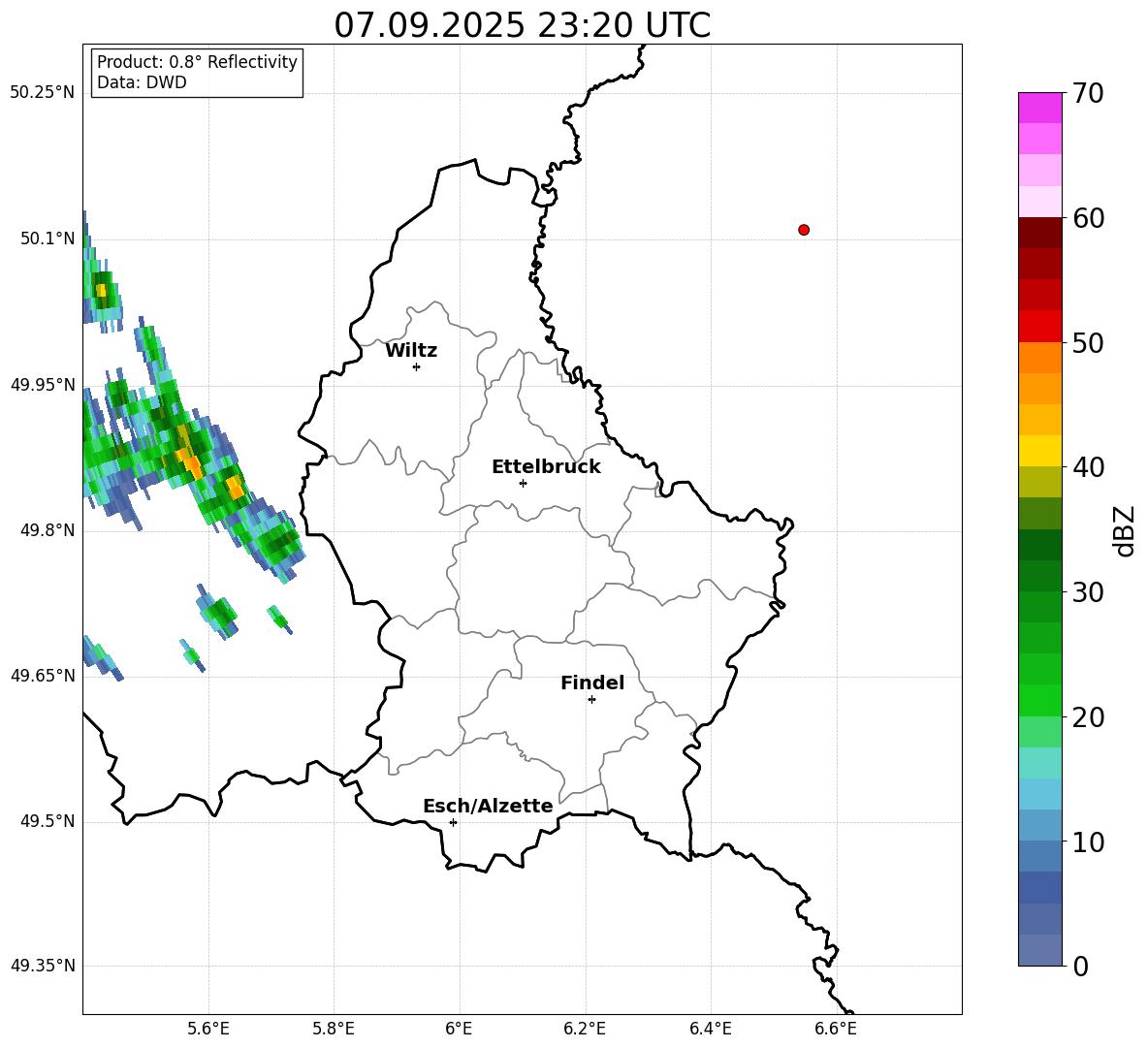
Task: Click the bright red colorbar segment above 50
Action: coord(1039,327)
